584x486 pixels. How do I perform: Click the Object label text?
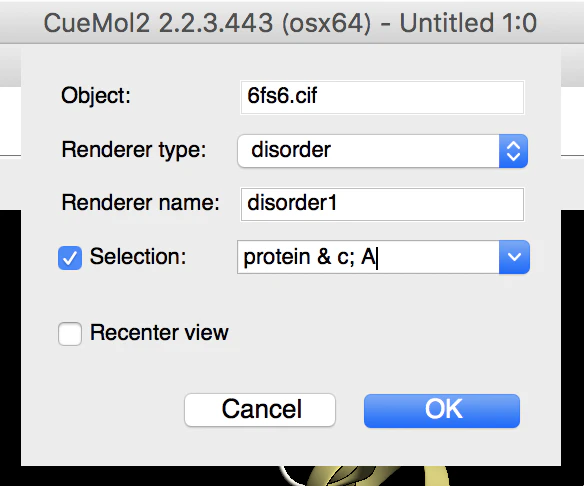click(x=96, y=96)
